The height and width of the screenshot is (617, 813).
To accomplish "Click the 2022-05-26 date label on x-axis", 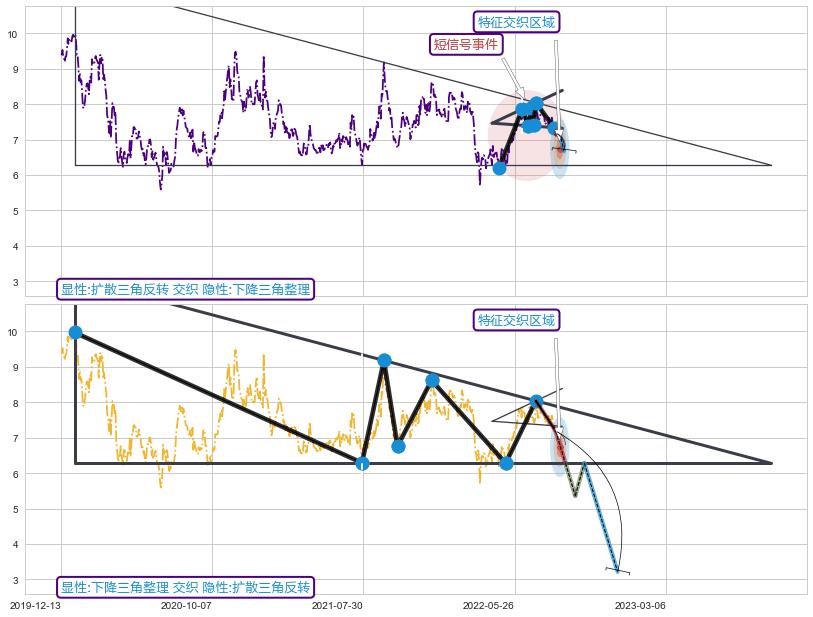I will click(487, 605).
